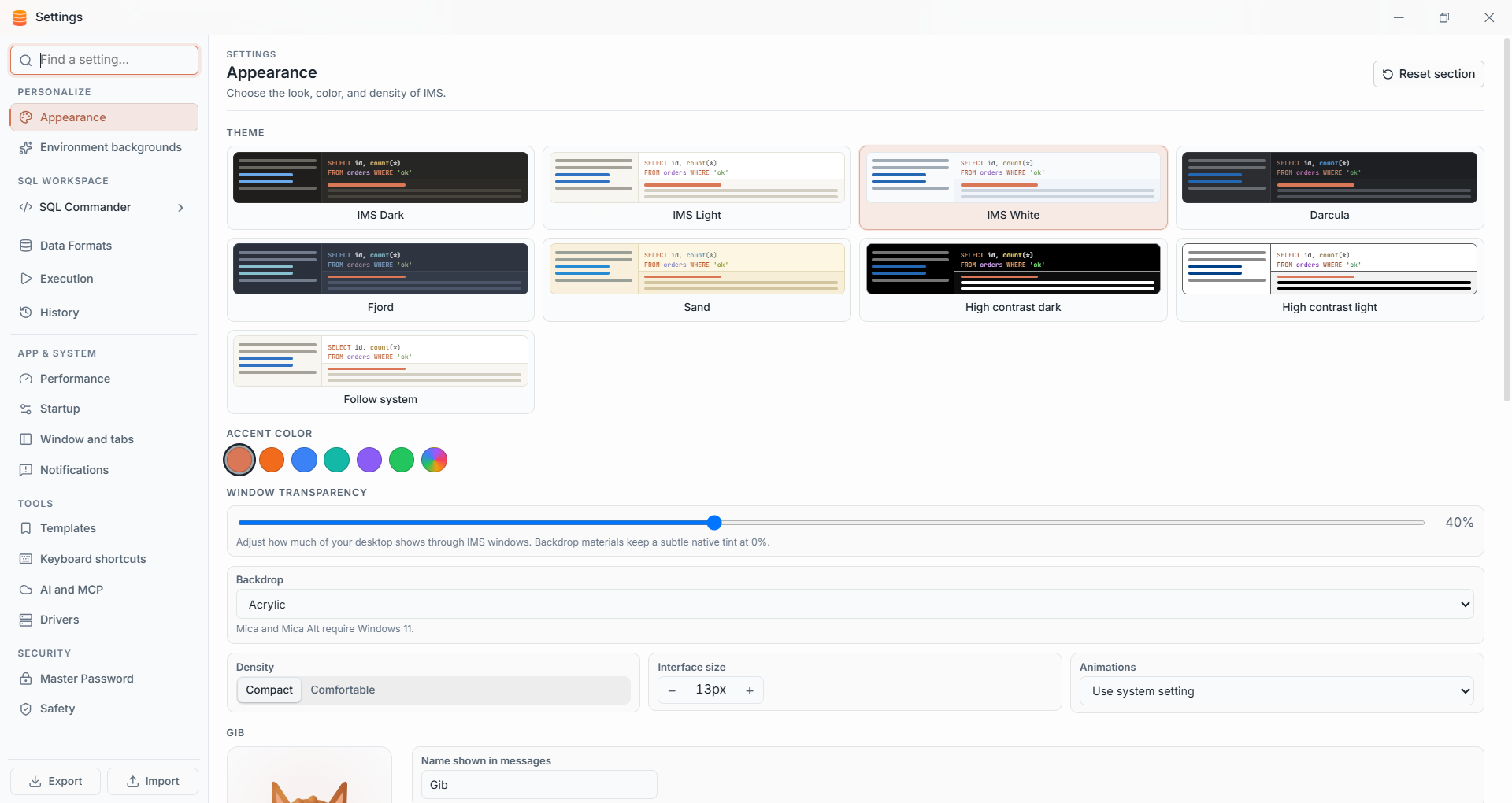Image resolution: width=1512 pixels, height=803 pixels.
Task: Click the Appearance palette icon in sidebar
Action: click(26, 117)
